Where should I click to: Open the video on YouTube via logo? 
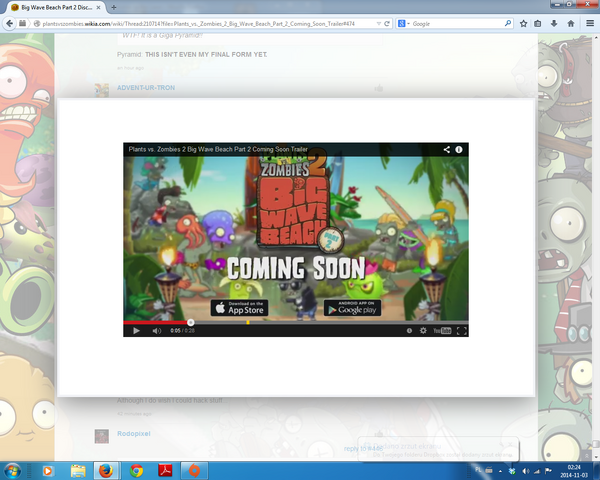pyautogui.click(x=442, y=331)
